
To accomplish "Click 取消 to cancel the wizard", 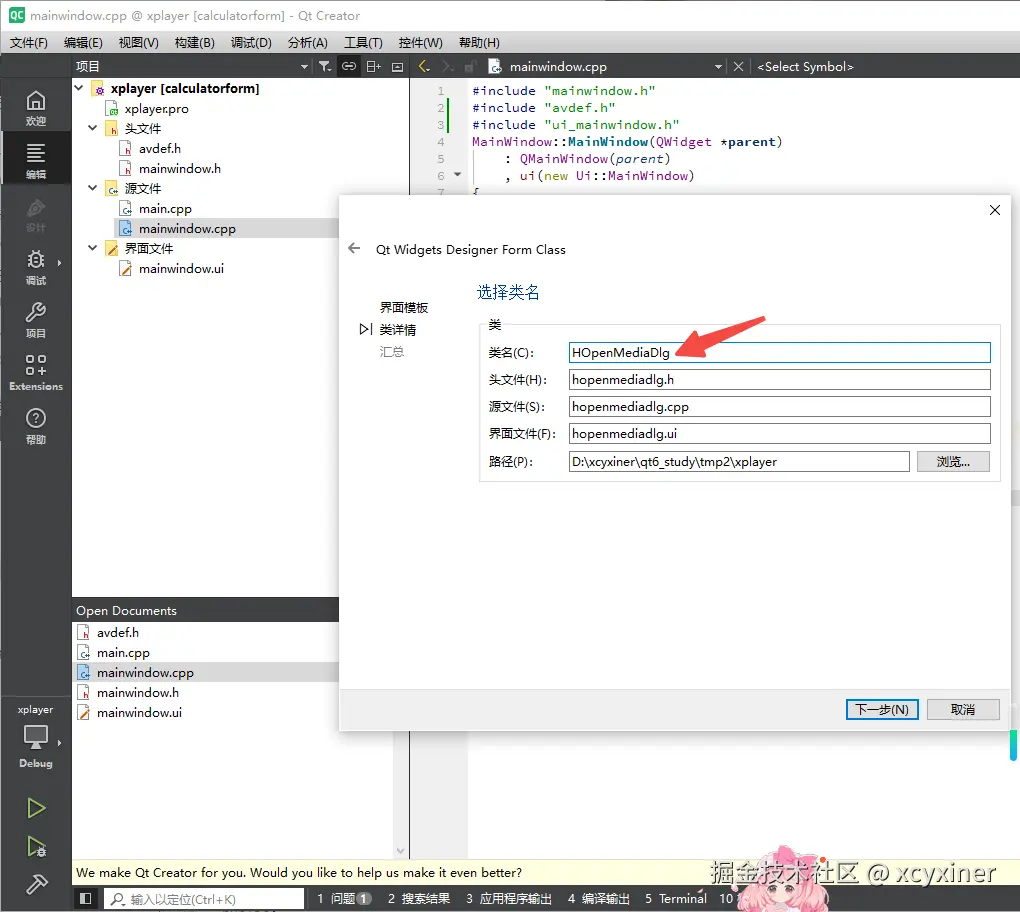I will 963,709.
